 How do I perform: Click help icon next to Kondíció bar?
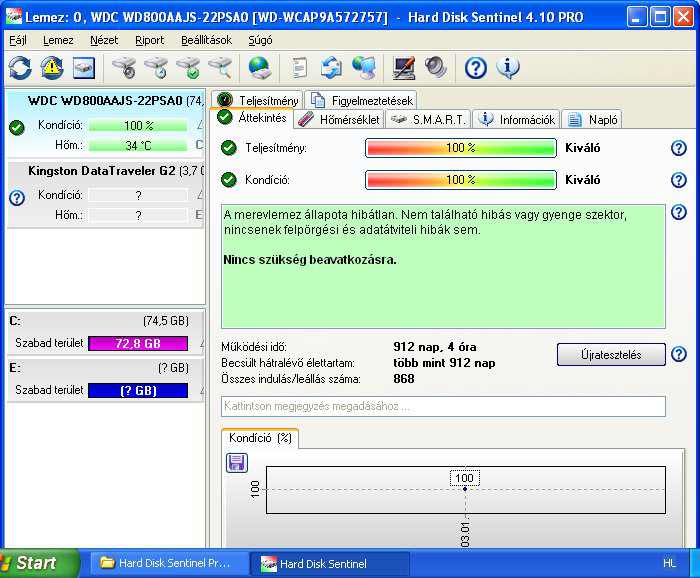679,180
